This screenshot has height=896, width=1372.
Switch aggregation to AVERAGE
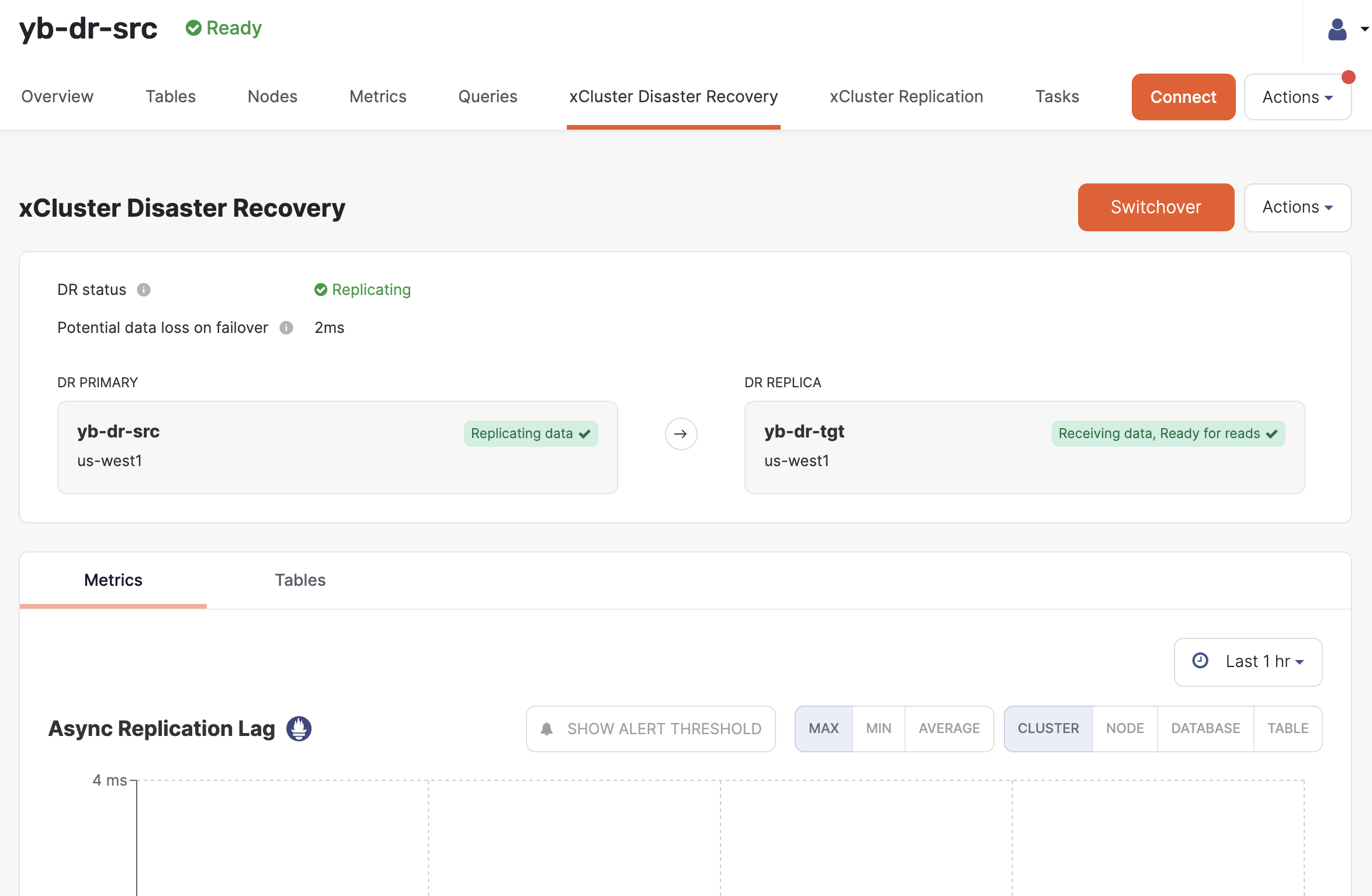click(949, 728)
